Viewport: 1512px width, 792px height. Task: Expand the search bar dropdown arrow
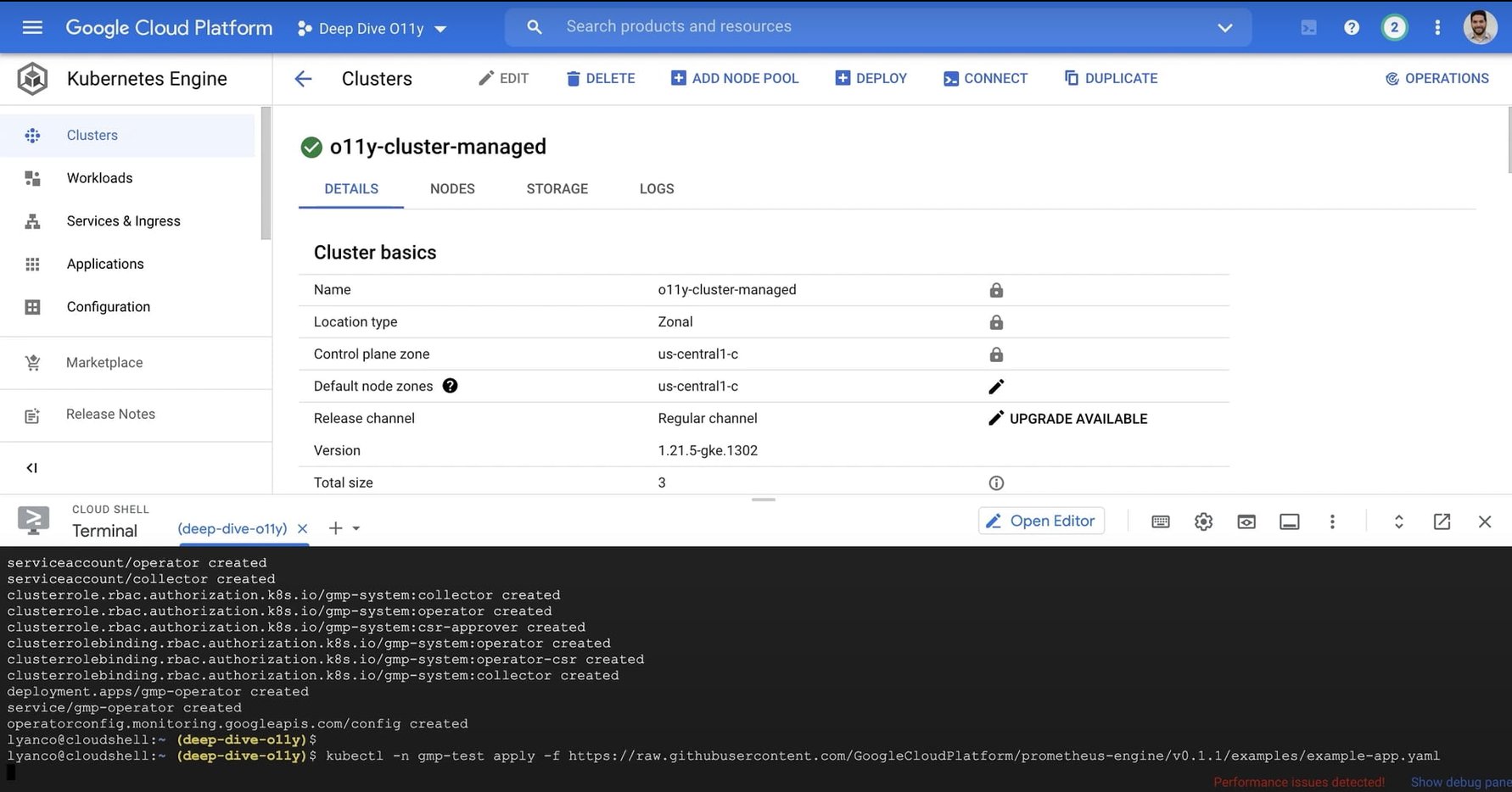1224,27
